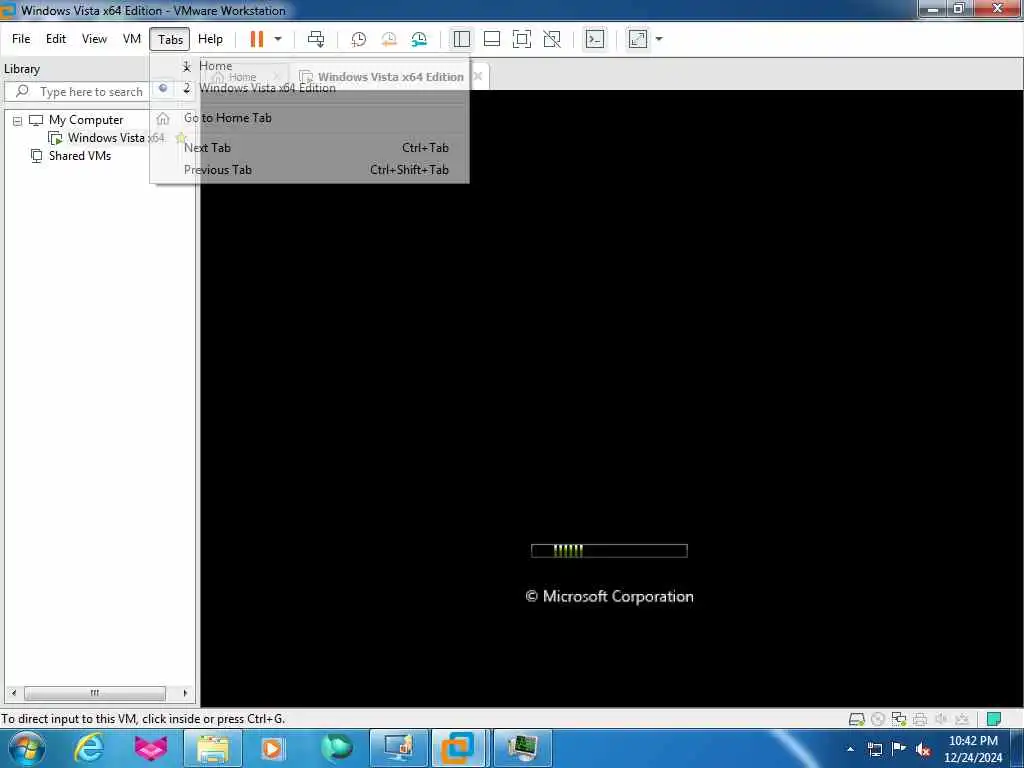Open the monitor app on taskbar

(398, 748)
